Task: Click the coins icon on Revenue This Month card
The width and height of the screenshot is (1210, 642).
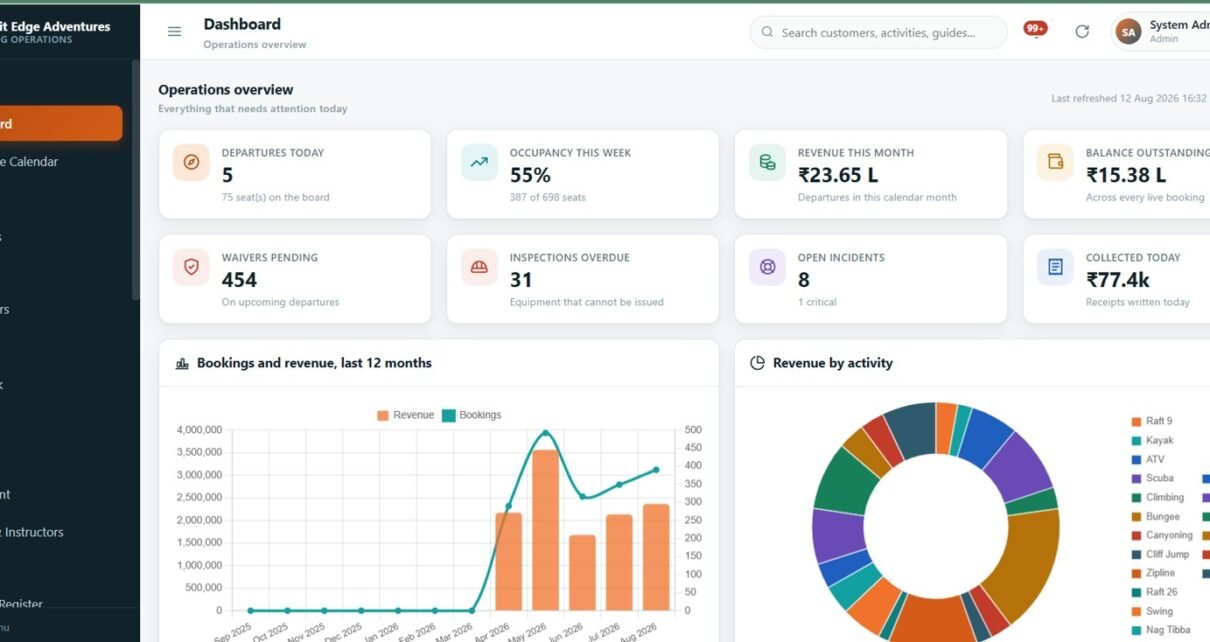Action: [767, 162]
